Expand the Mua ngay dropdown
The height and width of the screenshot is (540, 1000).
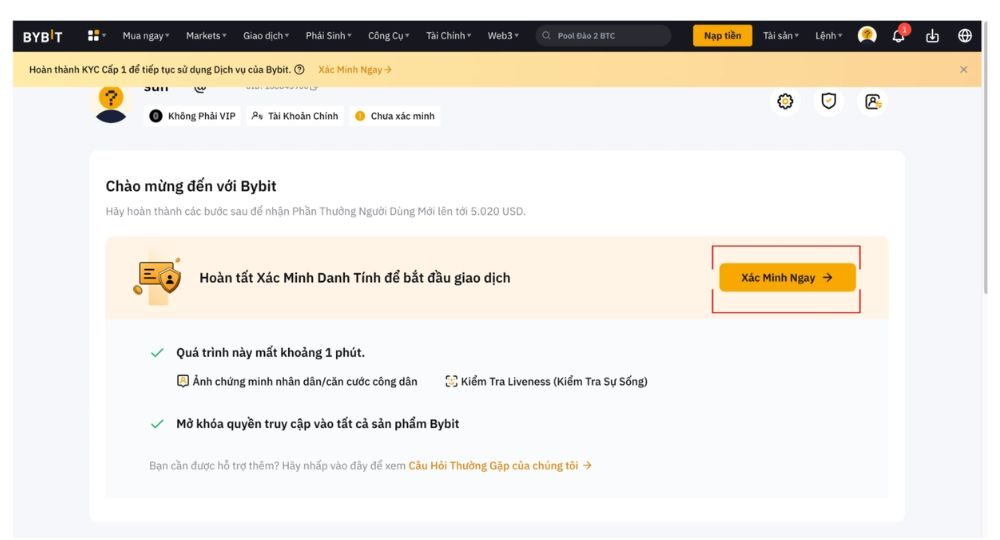click(x=145, y=36)
